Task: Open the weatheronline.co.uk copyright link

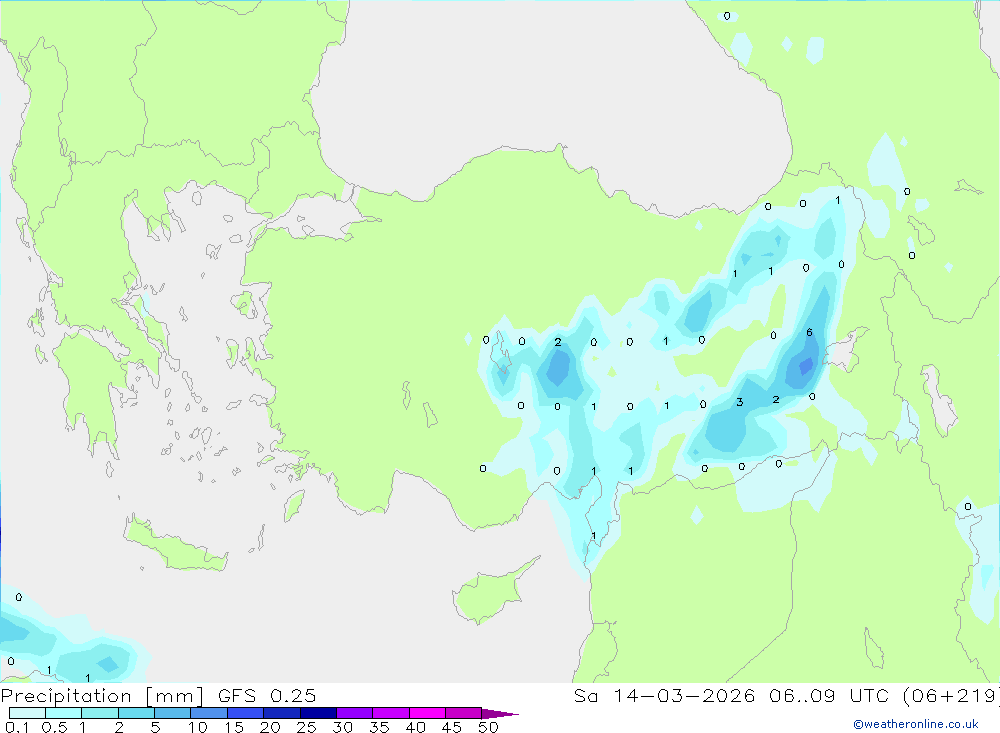Action: (915, 724)
